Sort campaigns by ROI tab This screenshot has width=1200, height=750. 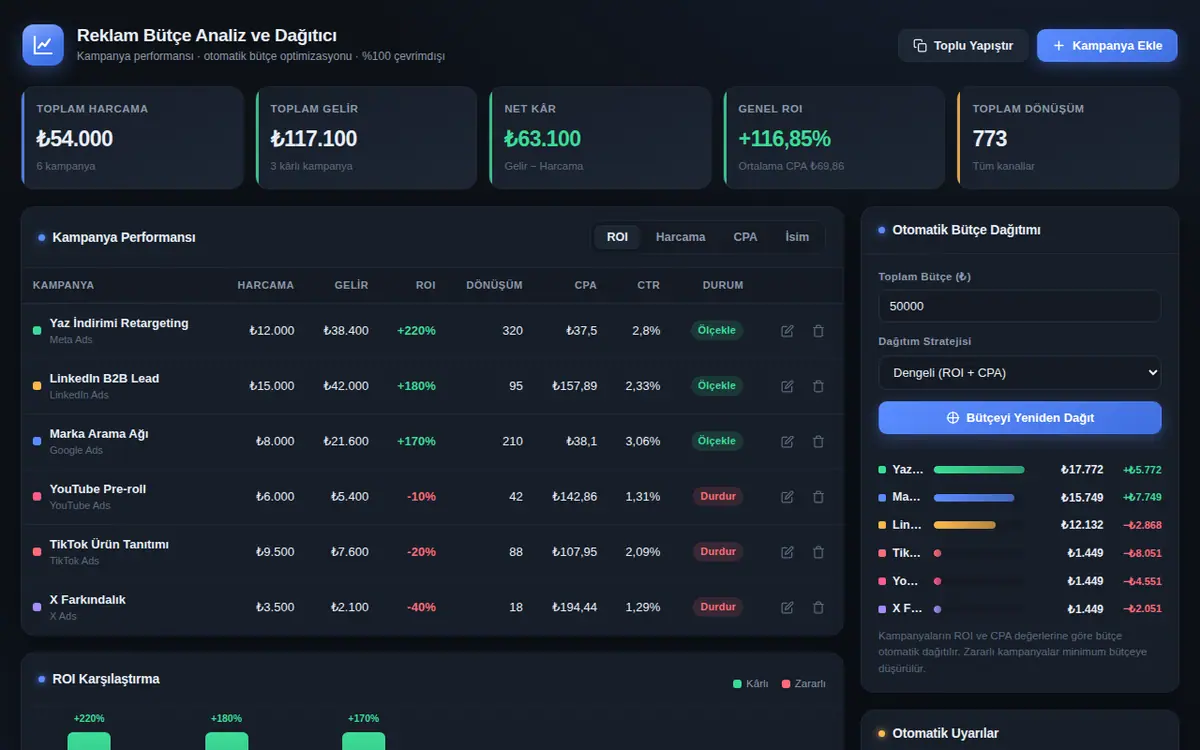pos(617,237)
